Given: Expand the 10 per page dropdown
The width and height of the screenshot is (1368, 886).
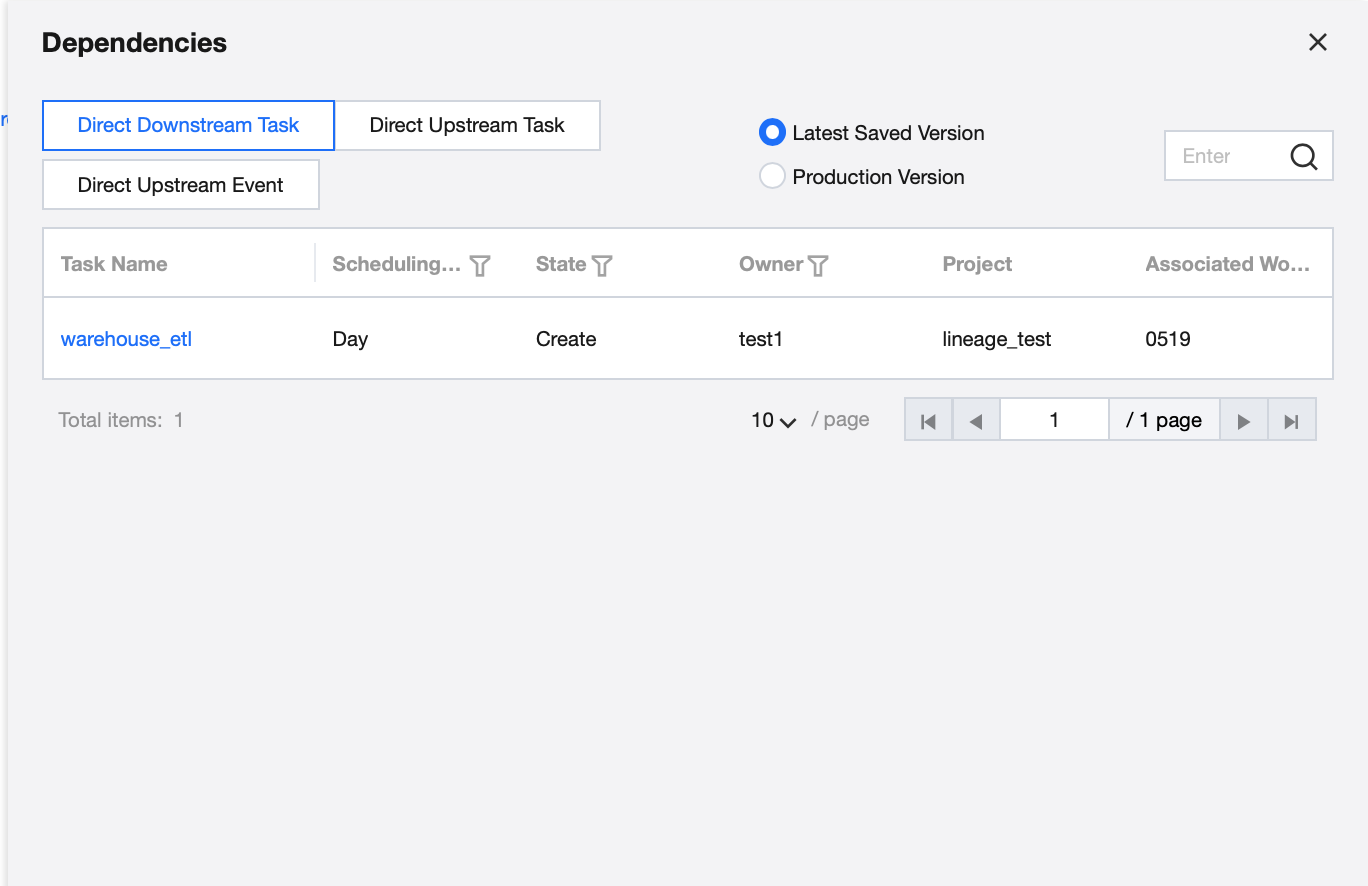Looking at the screenshot, I should (x=774, y=421).
